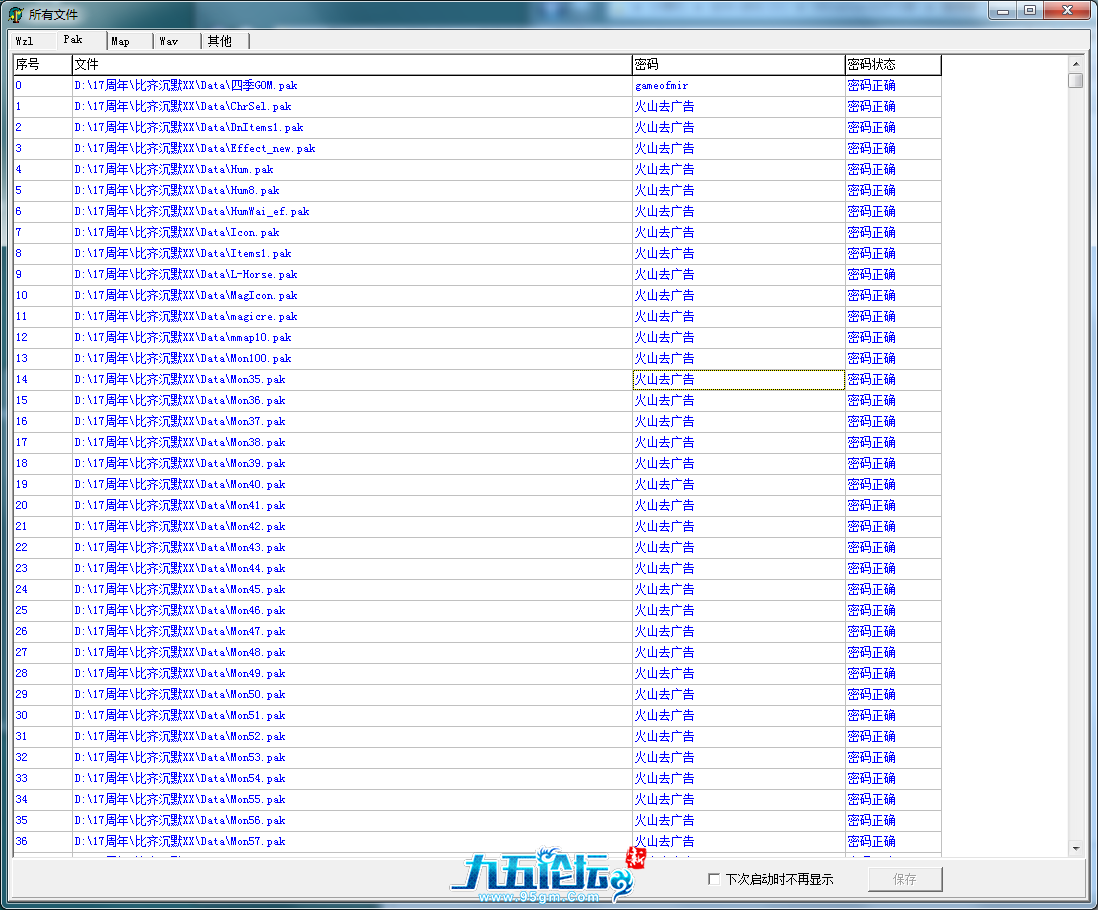Select file Hum.pak
Screen dimensions: 1098x910
click(352, 169)
